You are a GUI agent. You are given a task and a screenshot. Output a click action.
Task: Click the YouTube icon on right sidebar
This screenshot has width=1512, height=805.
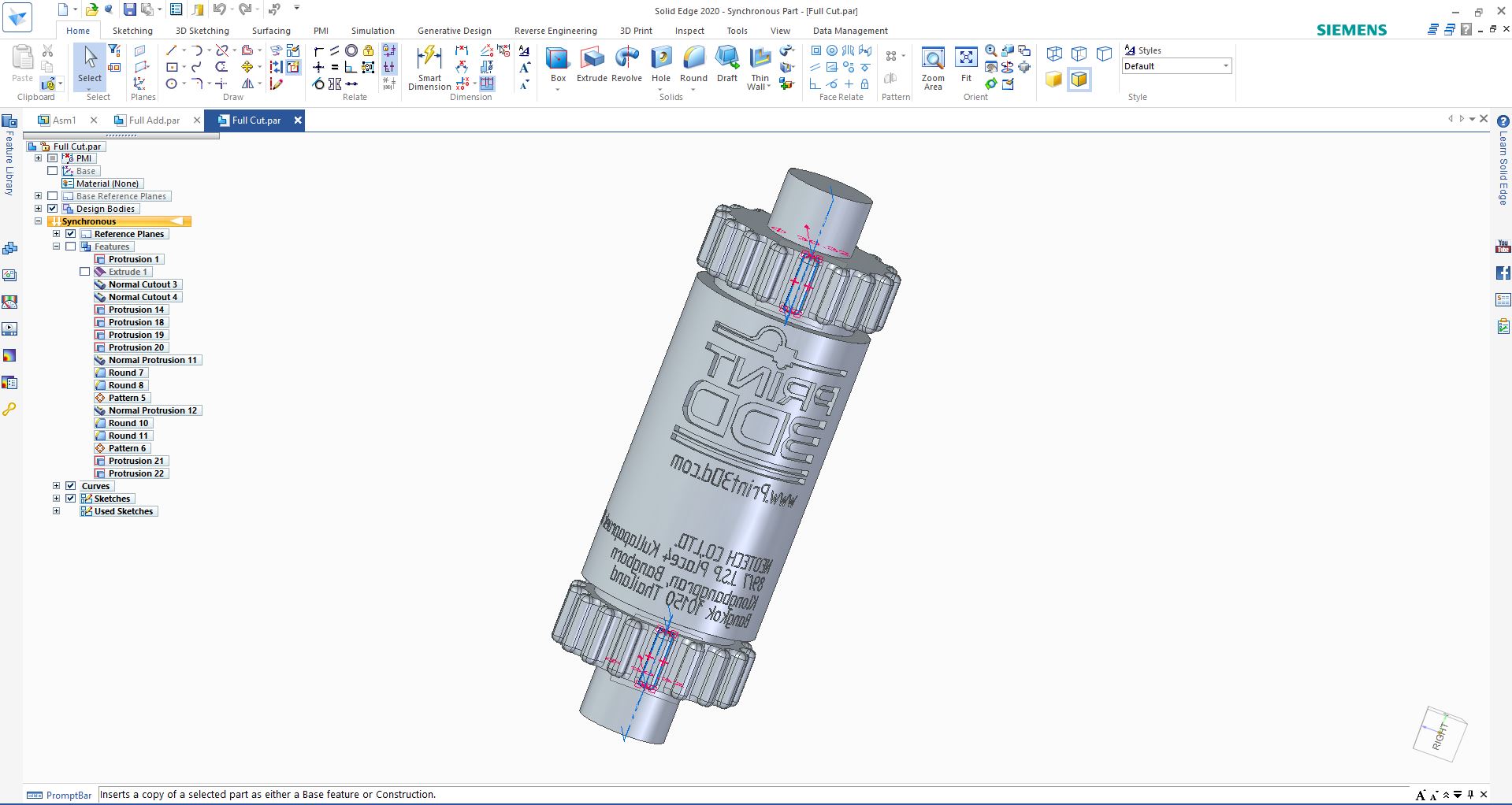click(1503, 247)
